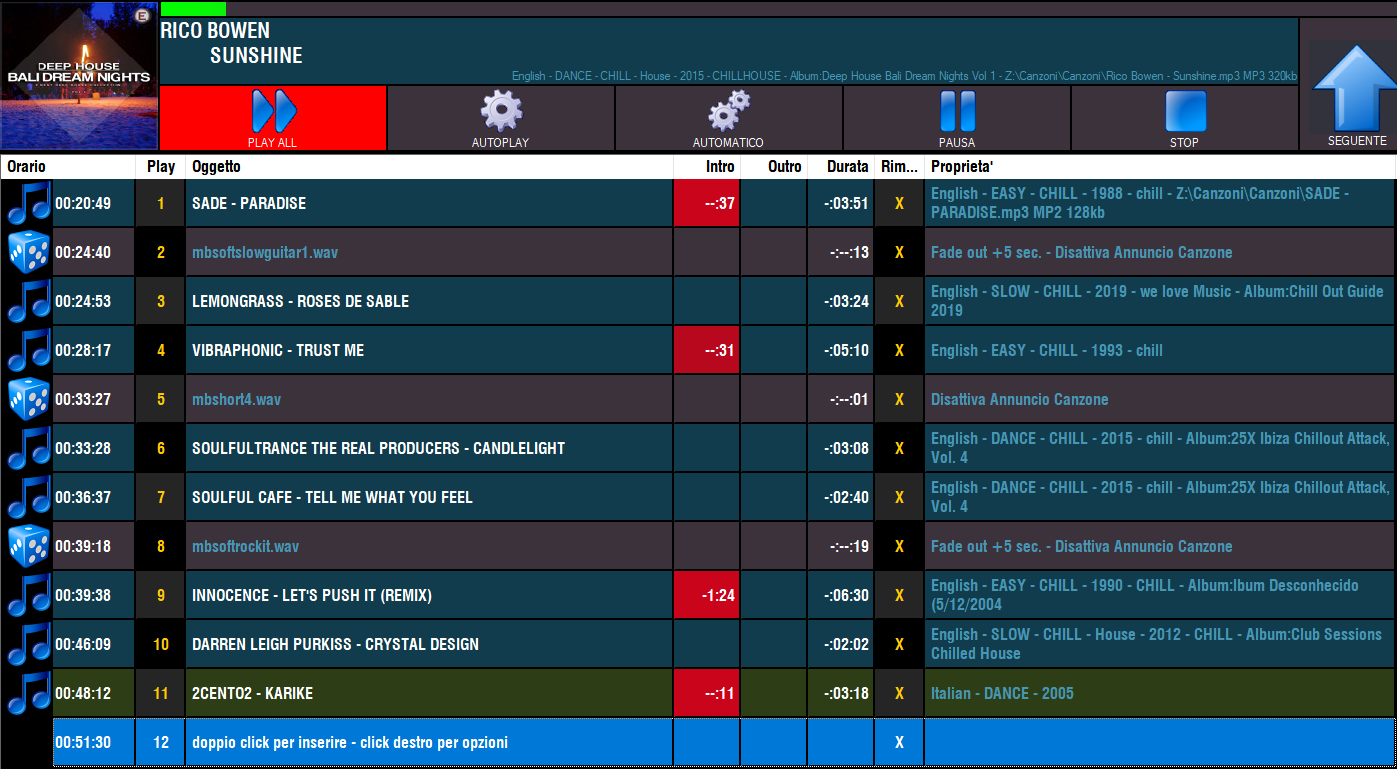This screenshot has width=1397, height=769.
Task: Click red intro cell --:11 for 2CENTO2
Action: click(x=706, y=693)
